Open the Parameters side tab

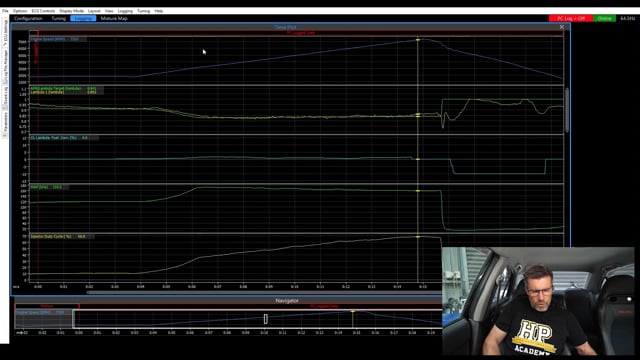5,124
